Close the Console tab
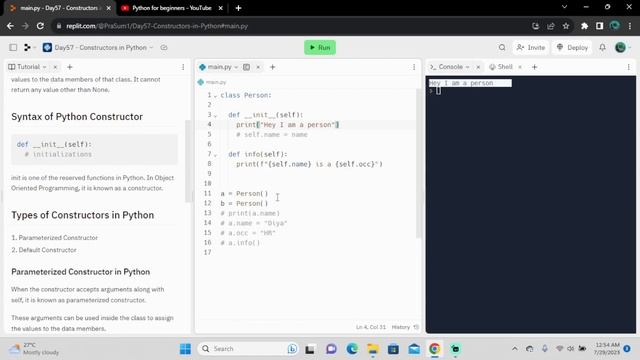This screenshot has width=640, height=360. [478, 67]
